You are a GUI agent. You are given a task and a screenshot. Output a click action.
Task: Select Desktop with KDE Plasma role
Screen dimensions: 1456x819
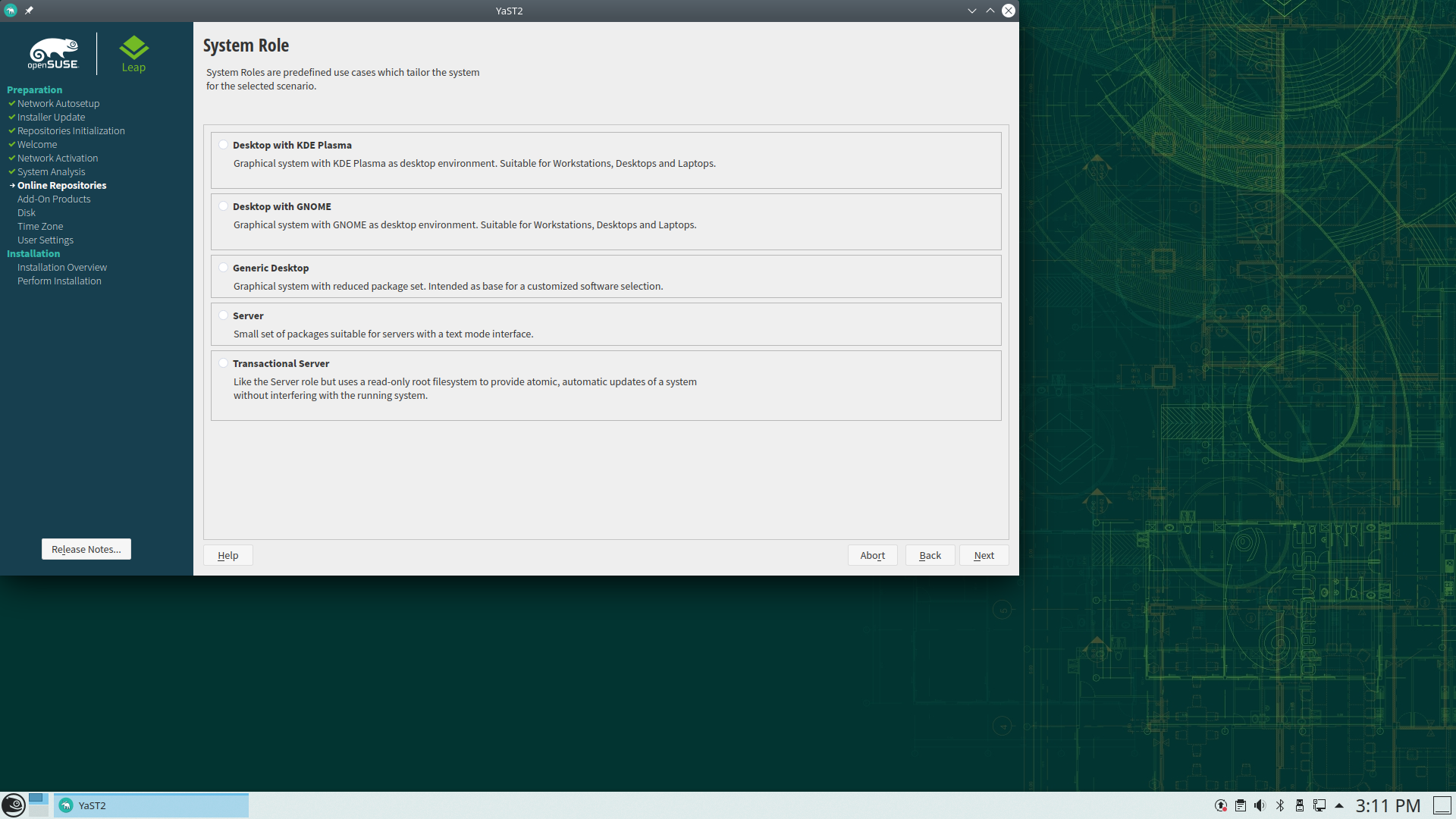[224, 145]
